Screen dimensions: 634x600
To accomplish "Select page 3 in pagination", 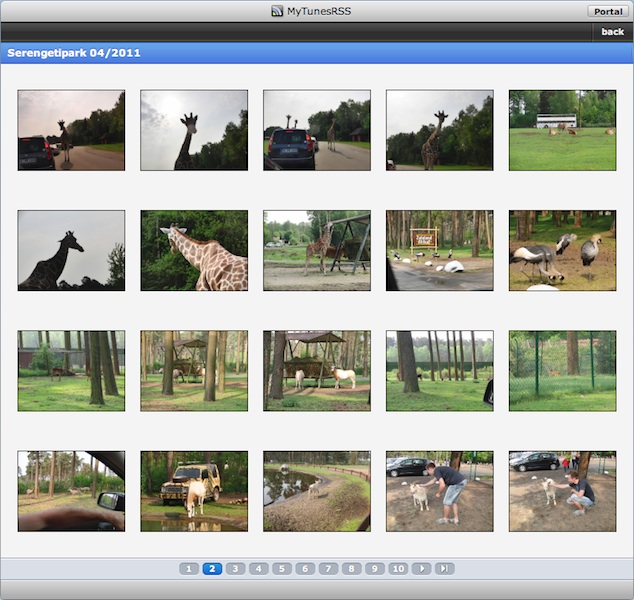I will [x=235, y=568].
